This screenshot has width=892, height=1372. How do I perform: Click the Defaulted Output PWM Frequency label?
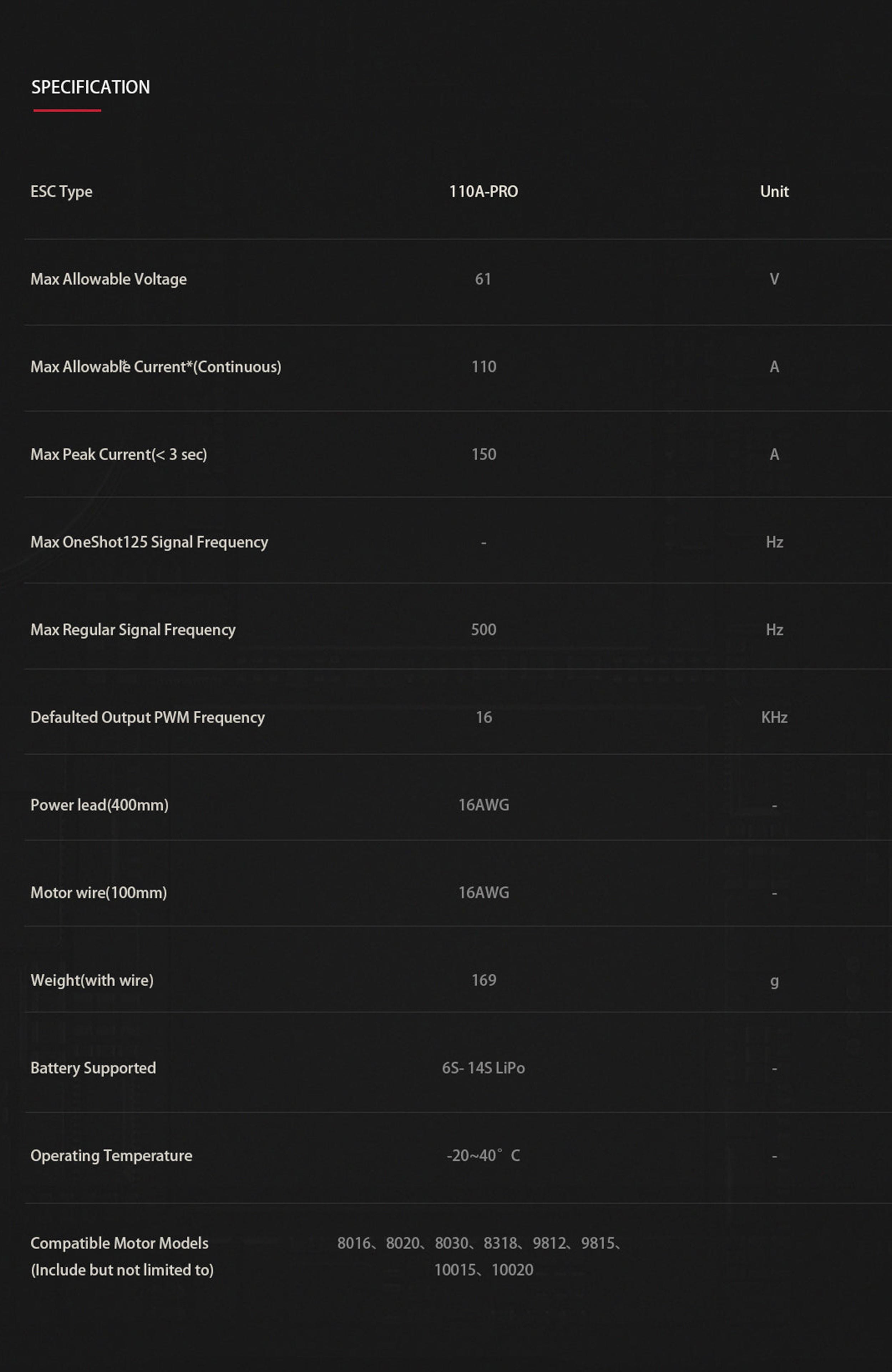point(147,717)
